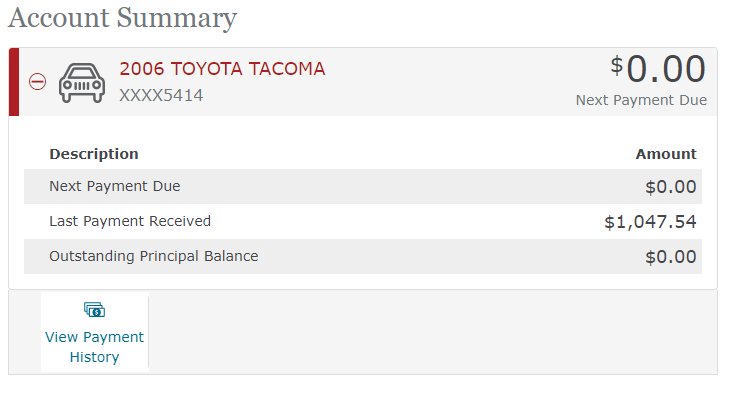Click the red bar on the account header
This screenshot has height=409, width=741.
point(14,82)
